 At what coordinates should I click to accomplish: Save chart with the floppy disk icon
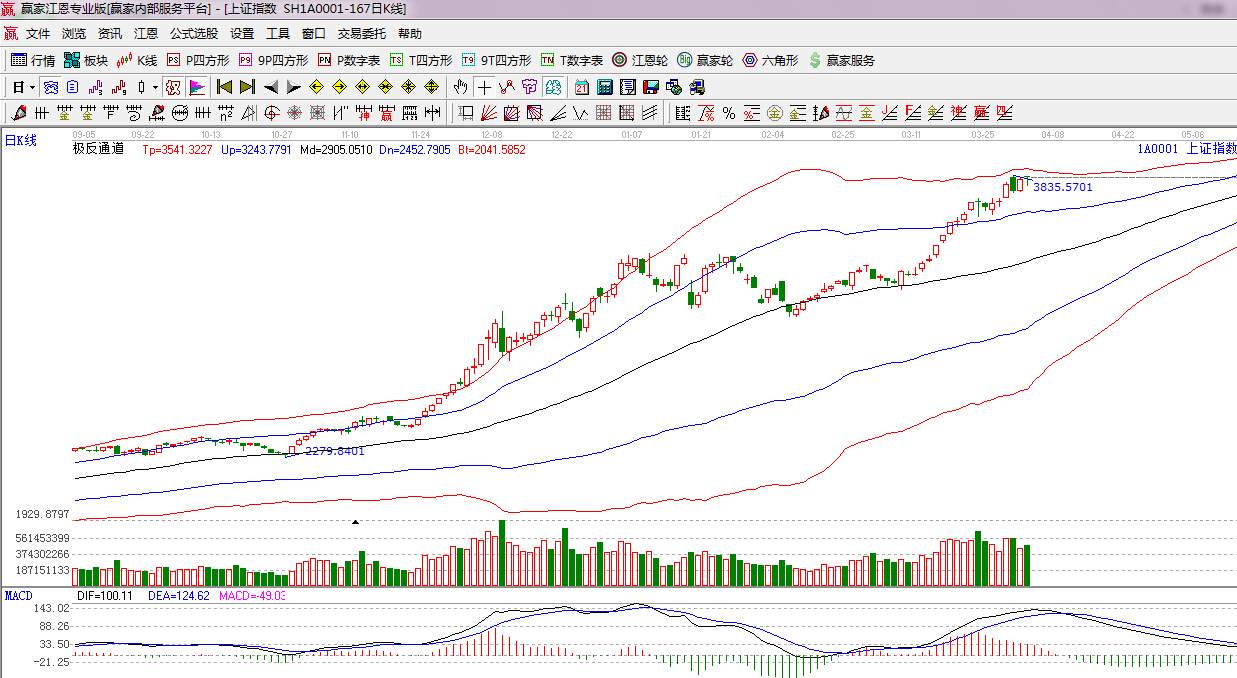650,87
